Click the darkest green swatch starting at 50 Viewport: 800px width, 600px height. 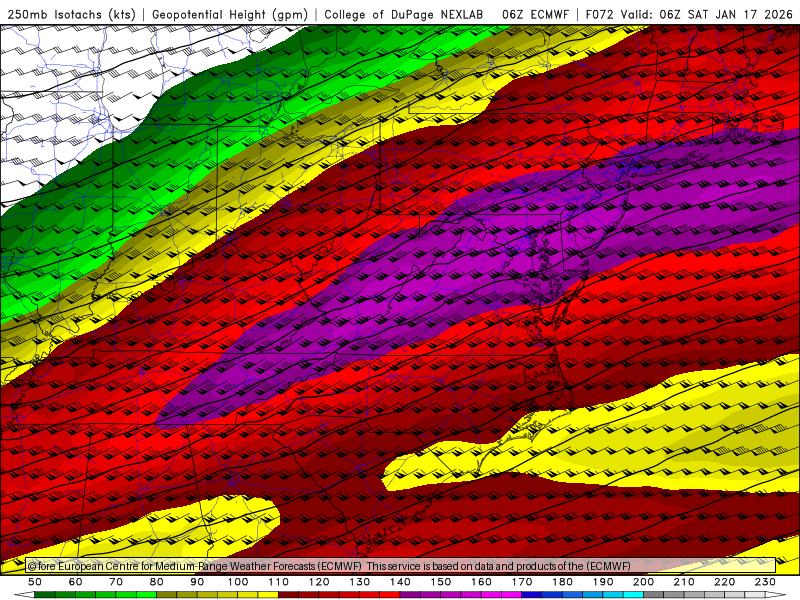click(44, 595)
